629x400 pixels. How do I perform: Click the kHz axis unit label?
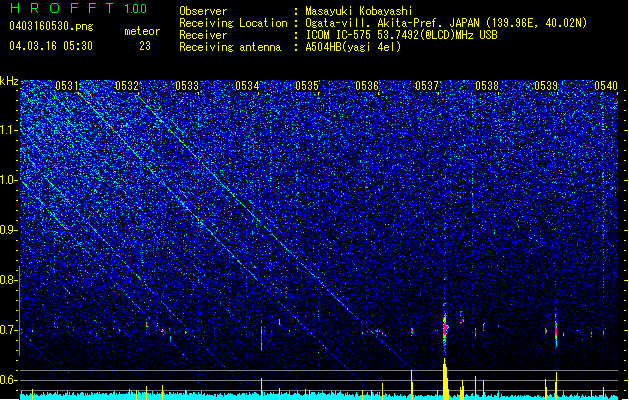pyautogui.click(x=9, y=81)
